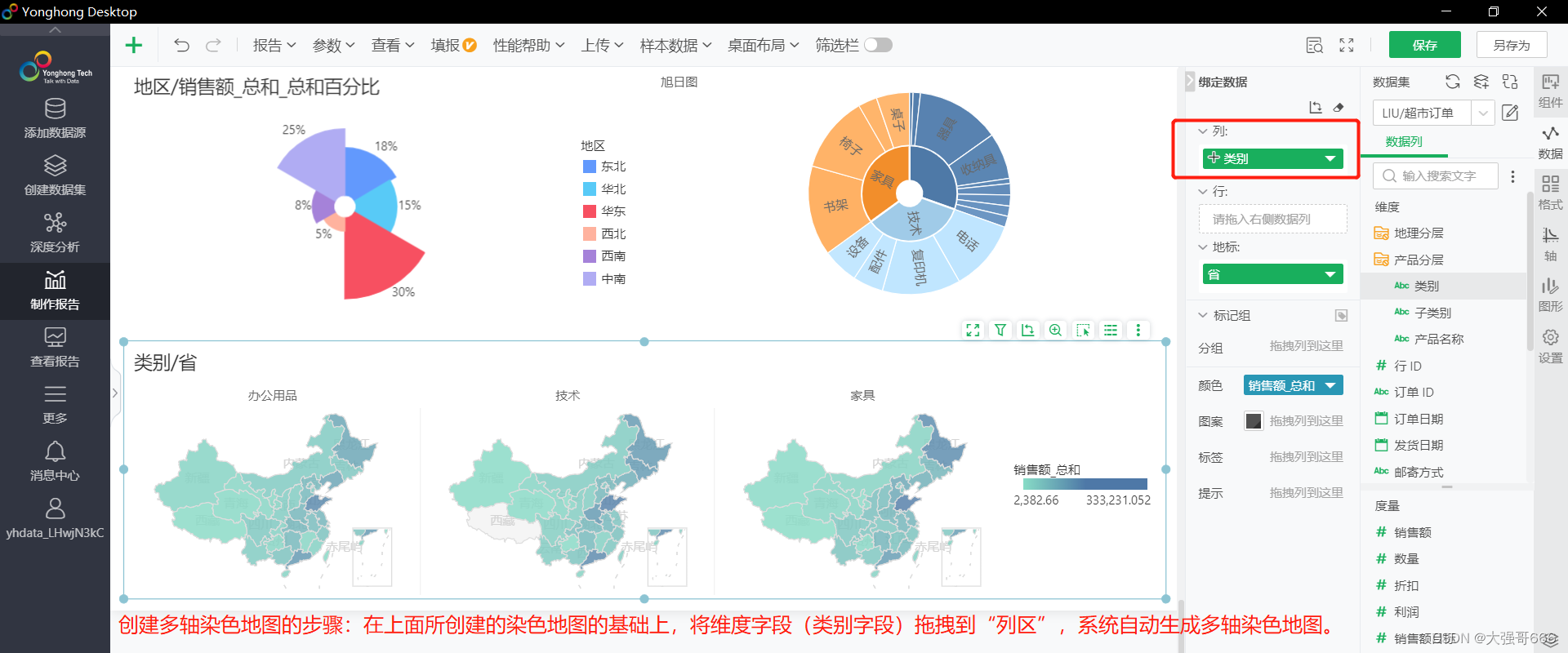Viewport: 1568px width, 653px height.
Task: Click the zoom-in icon on chart toolbar
Action: click(x=1056, y=330)
